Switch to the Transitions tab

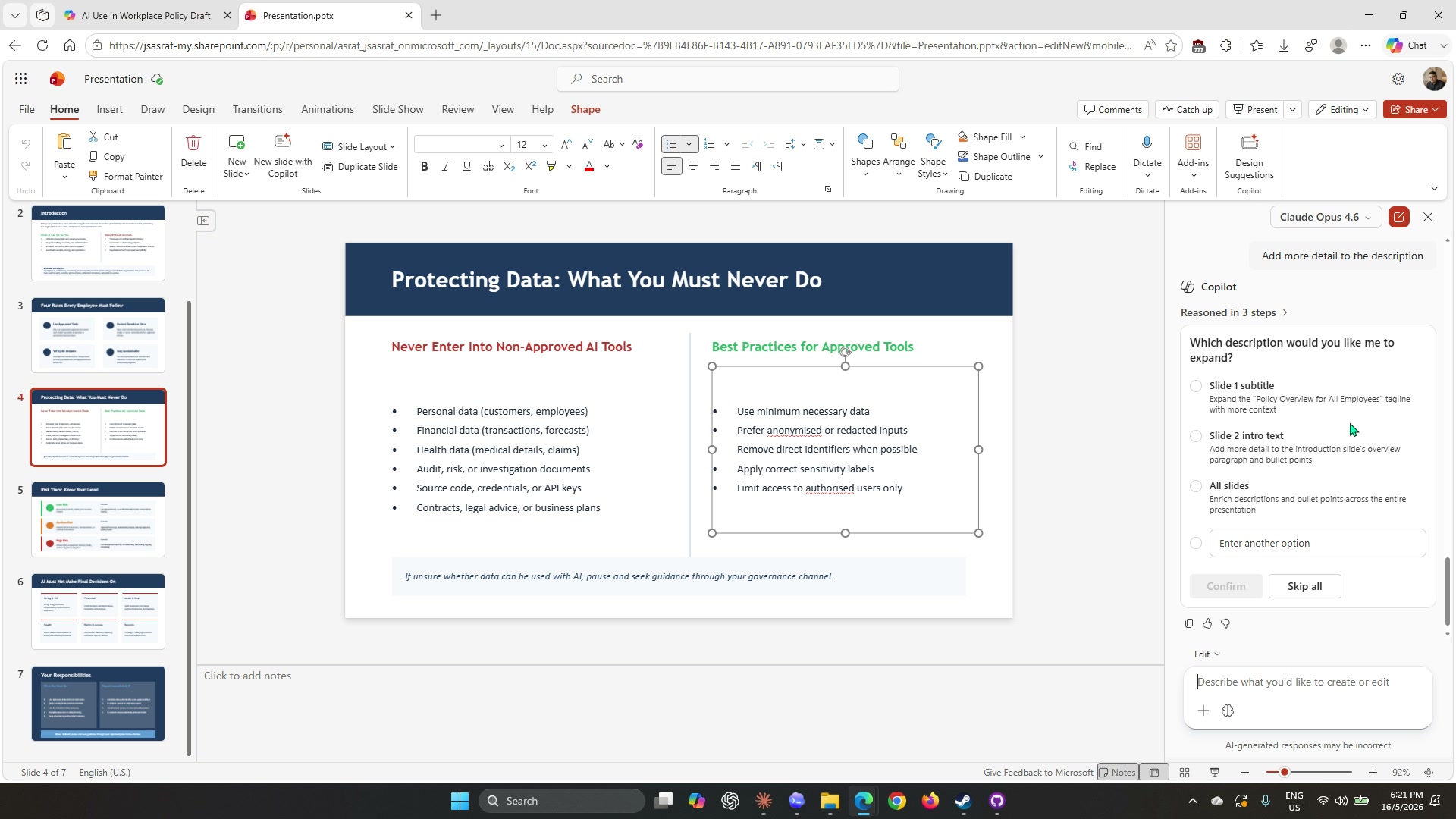258,110
